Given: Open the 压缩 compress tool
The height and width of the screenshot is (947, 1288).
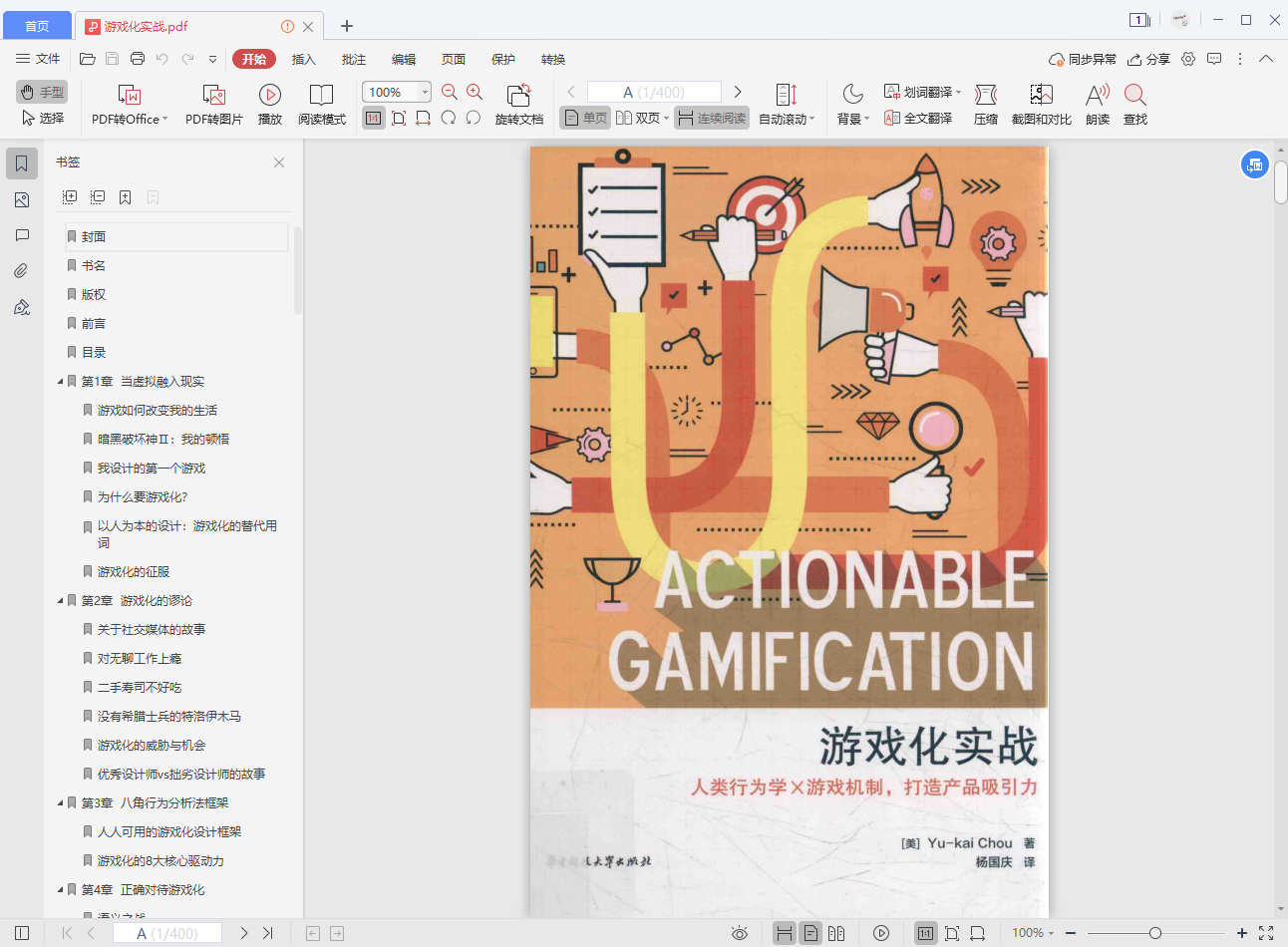Looking at the screenshot, I should [986, 104].
